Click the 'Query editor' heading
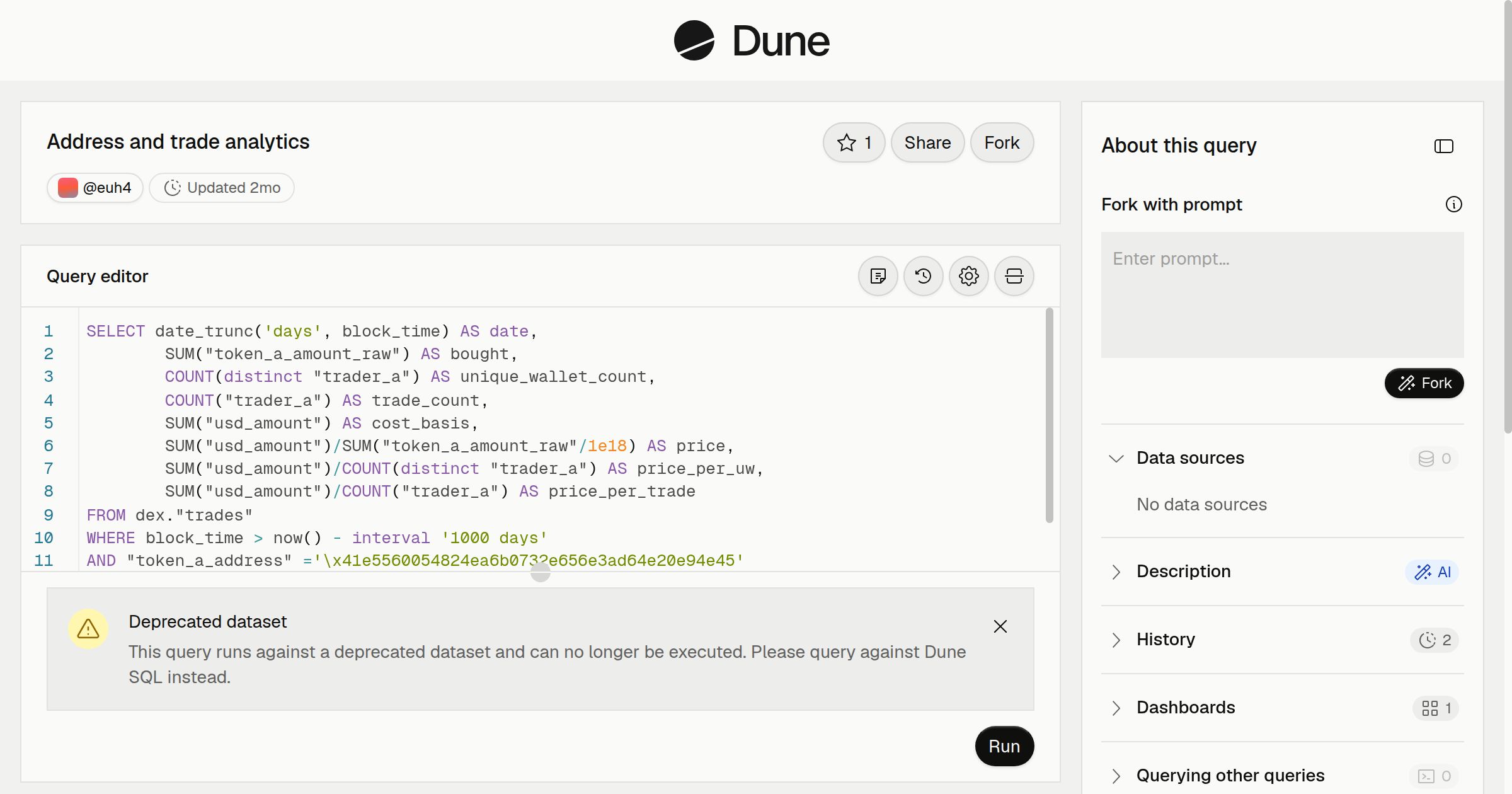 (x=98, y=277)
